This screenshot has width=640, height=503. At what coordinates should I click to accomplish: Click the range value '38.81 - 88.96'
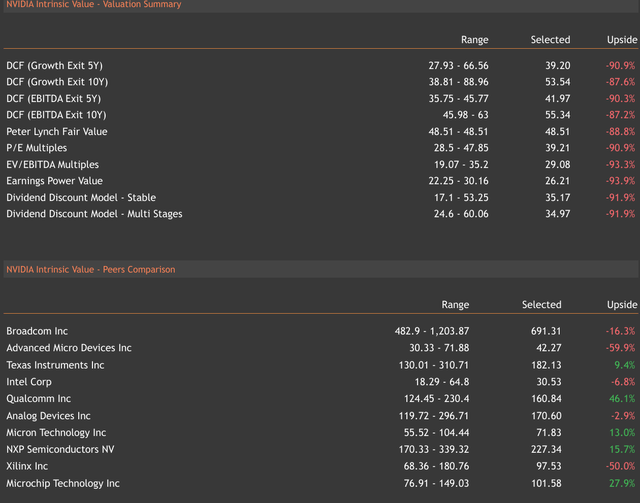[458, 82]
